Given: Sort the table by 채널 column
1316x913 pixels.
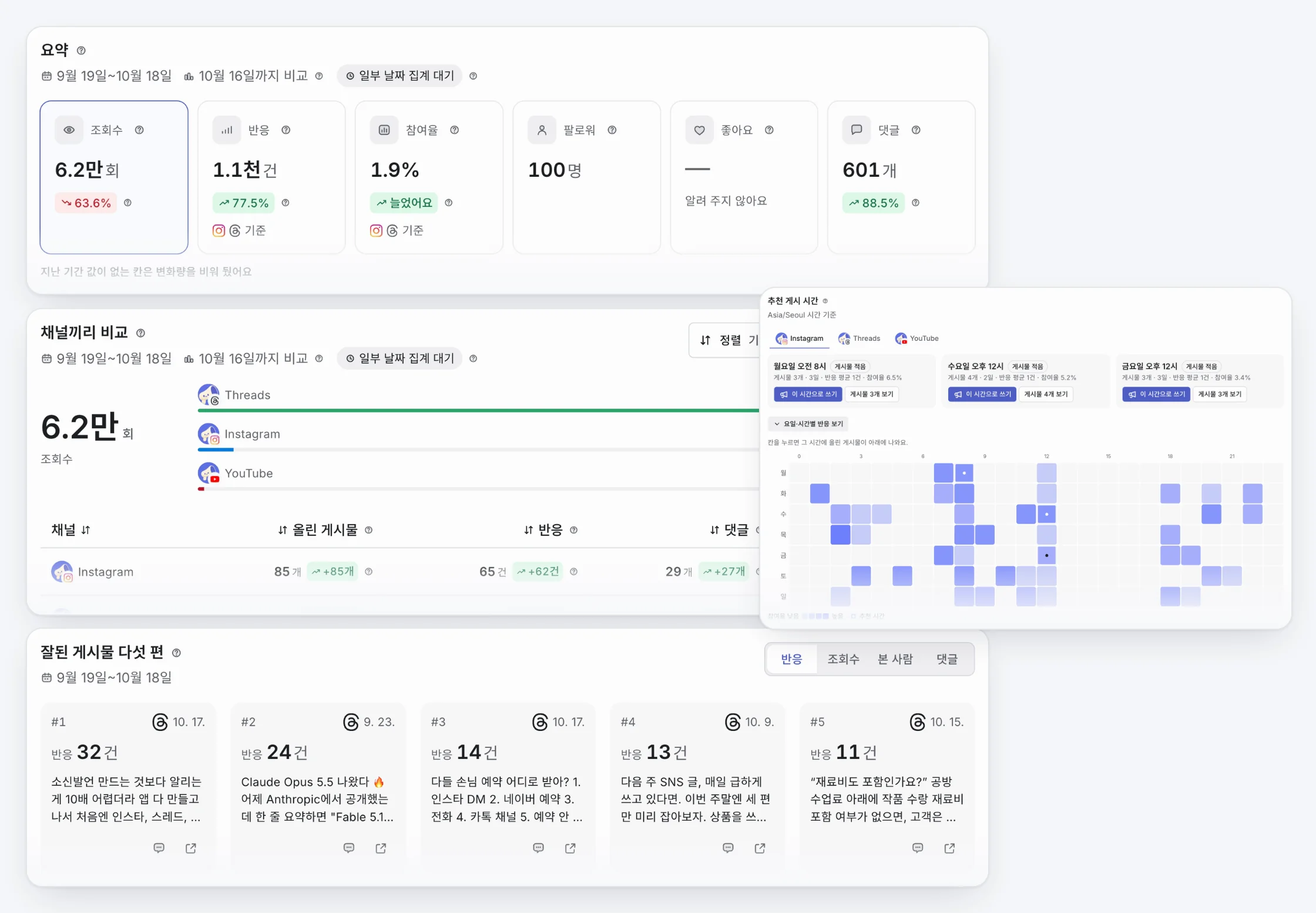Looking at the screenshot, I should [x=70, y=530].
